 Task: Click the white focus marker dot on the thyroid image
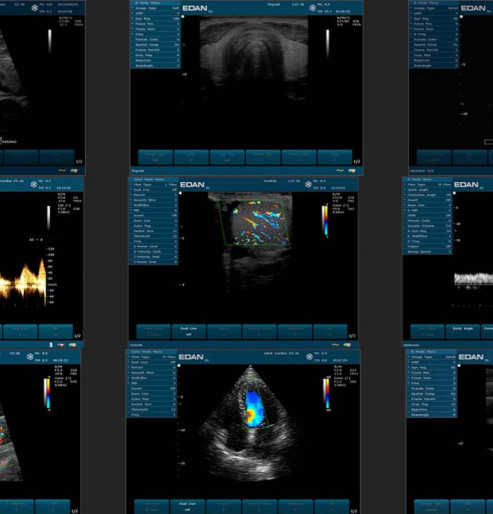click(x=183, y=17)
